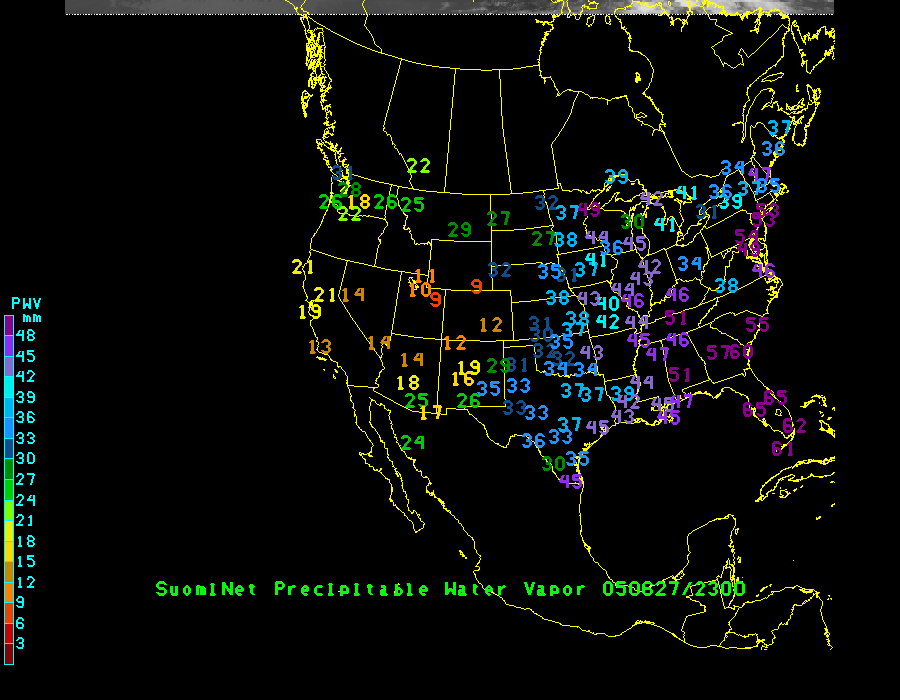Viewport: 900px width, 700px height.
Task: Click the yellow 18 reading in Arizona
Action: [x=407, y=382]
